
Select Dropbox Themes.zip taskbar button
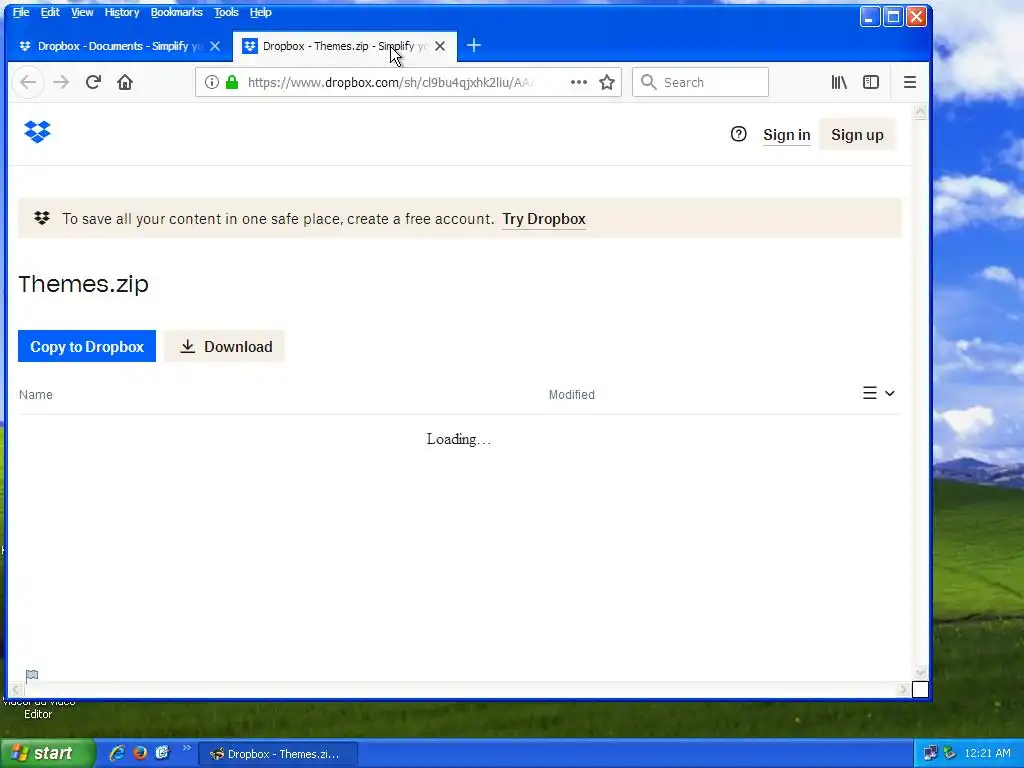click(278, 754)
